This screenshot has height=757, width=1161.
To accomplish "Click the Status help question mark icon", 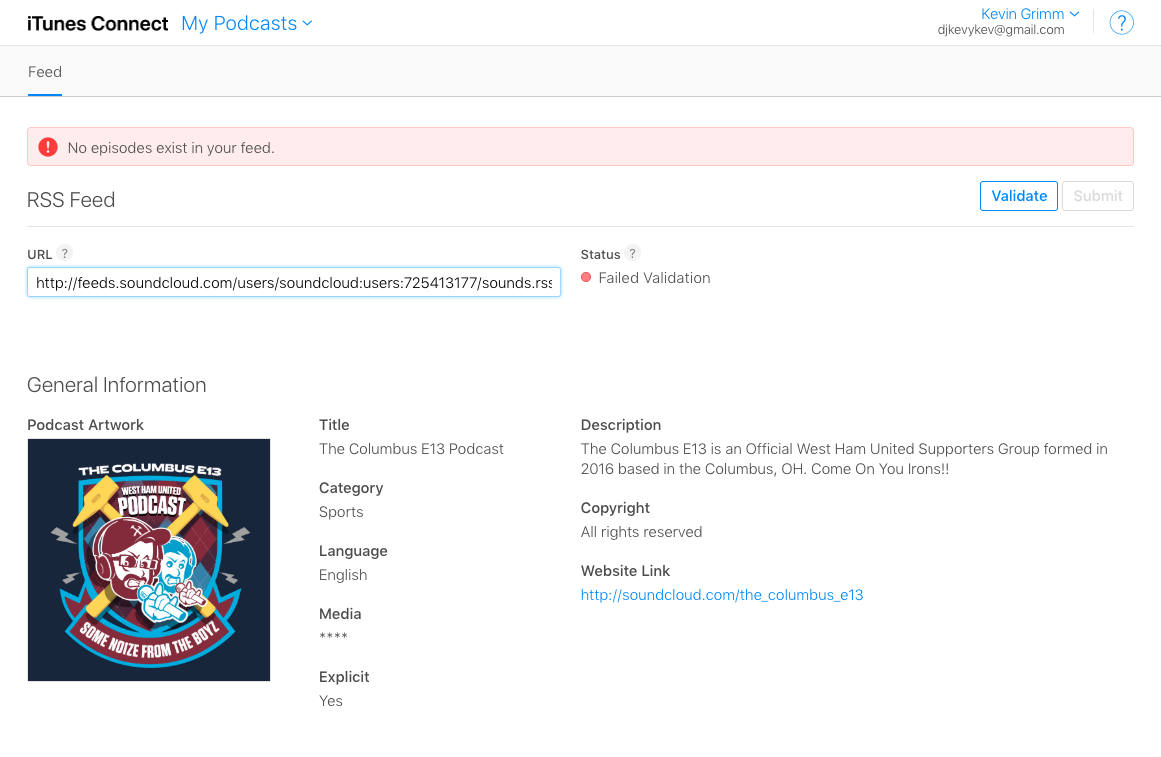I will pyautogui.click(x=632, y=253).
